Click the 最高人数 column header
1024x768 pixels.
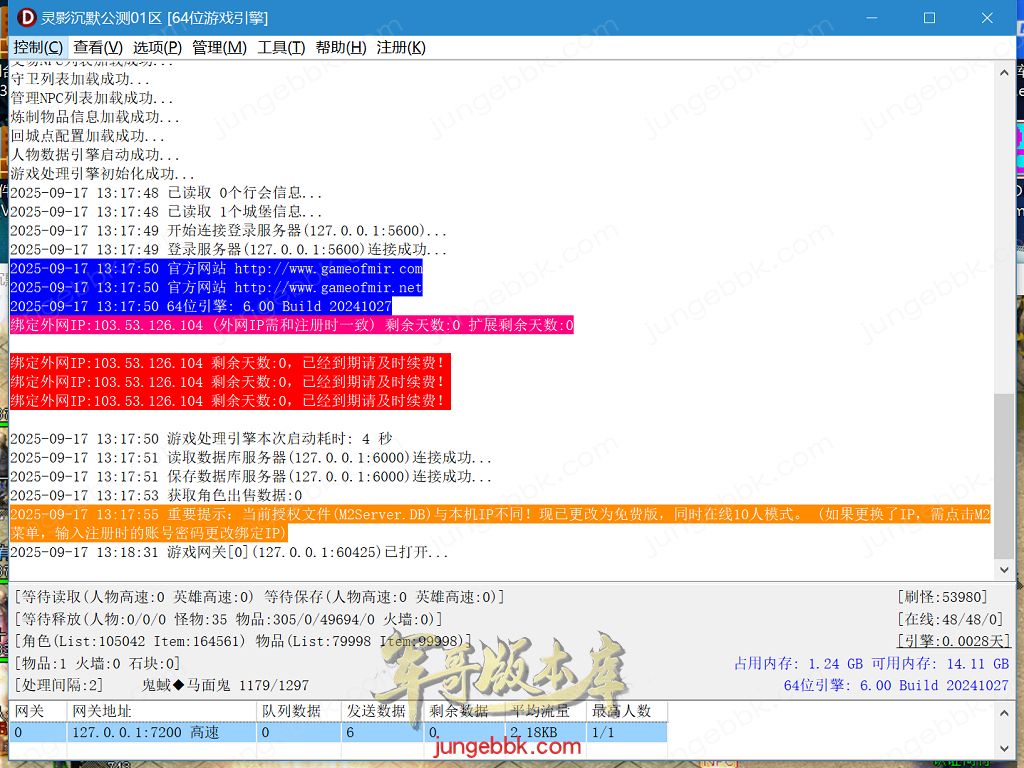[x=622, y=711]
